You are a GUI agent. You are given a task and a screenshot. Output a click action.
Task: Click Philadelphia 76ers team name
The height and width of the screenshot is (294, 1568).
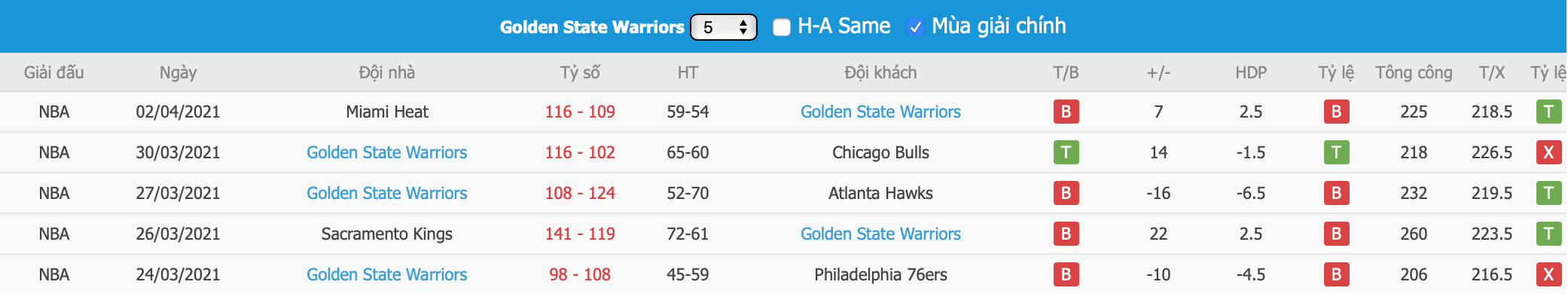point(880,274)
